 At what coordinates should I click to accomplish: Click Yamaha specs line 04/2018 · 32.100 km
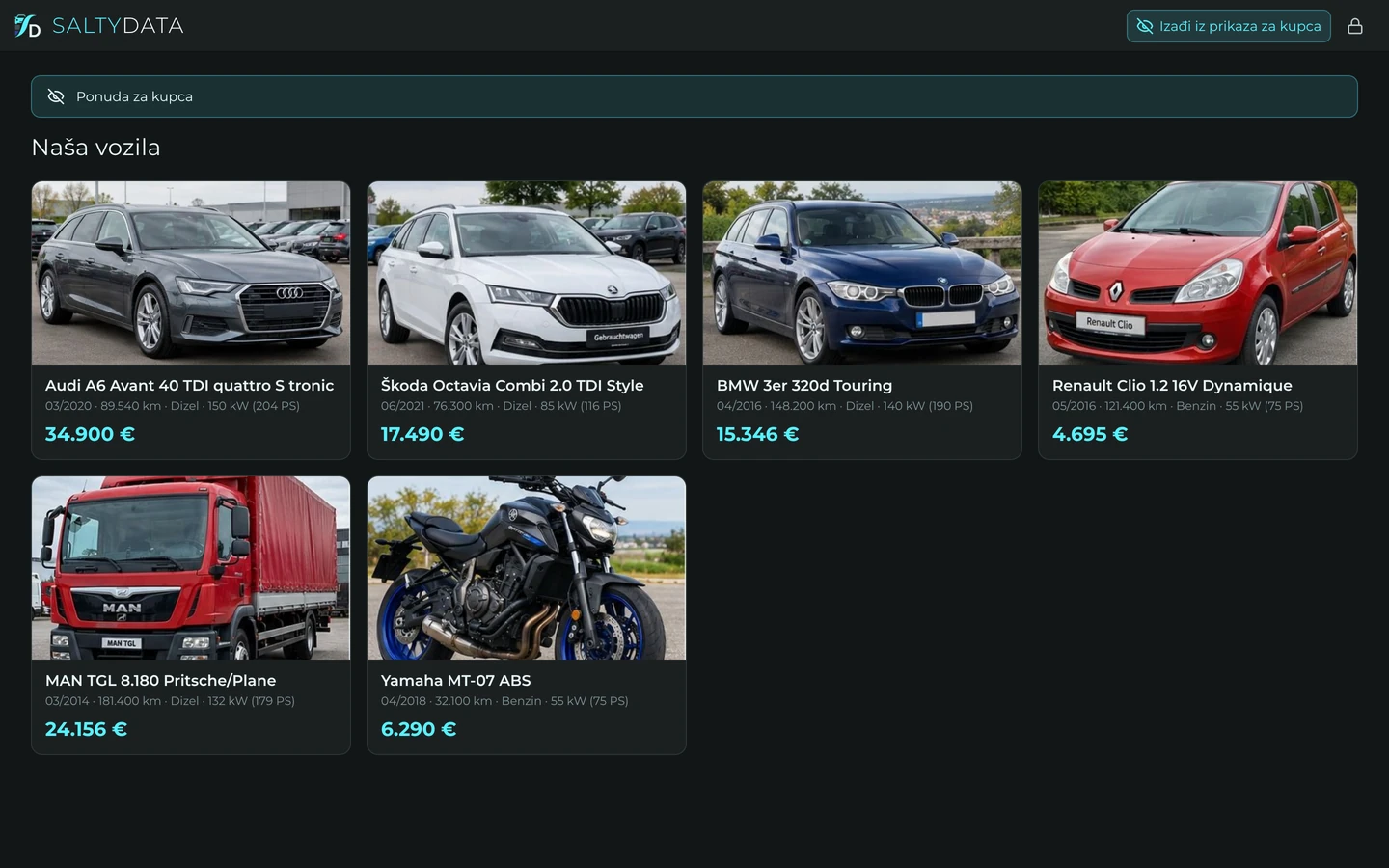(x=504, y=701)
